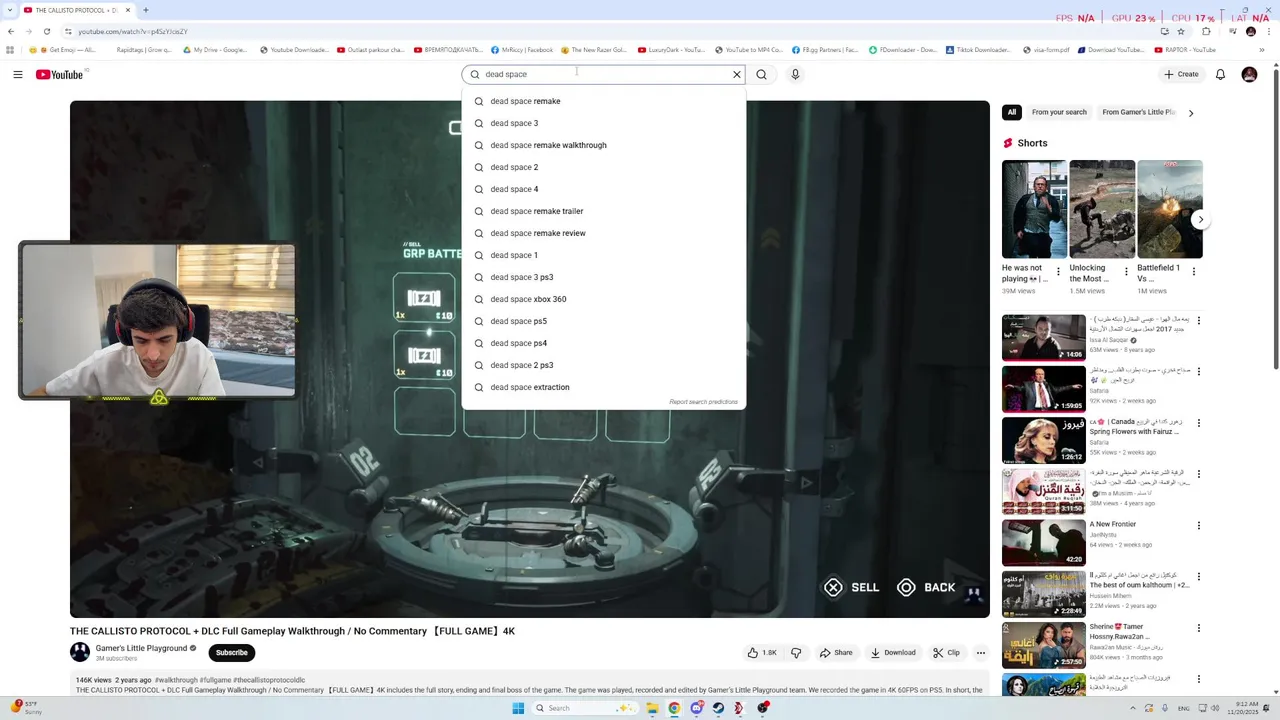Open the account avatar menu
Image resolution: width=1280 pixels, height=720 pixels.
1249,74
